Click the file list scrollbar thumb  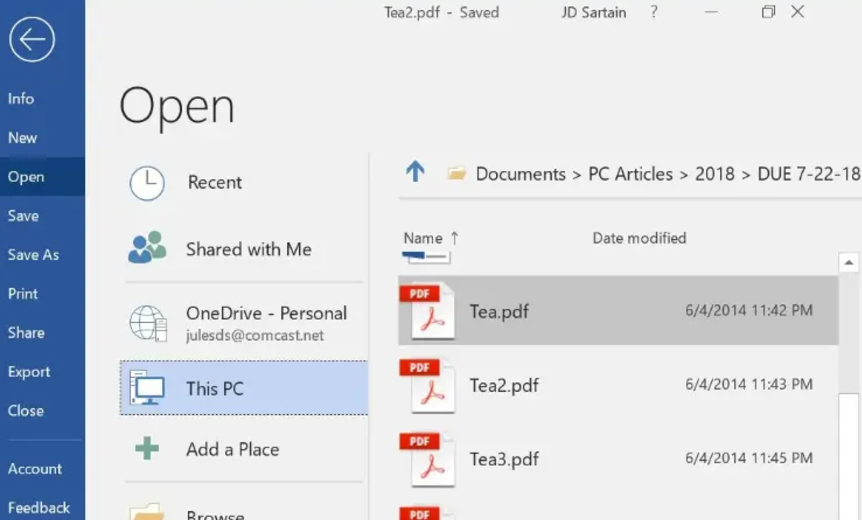849,456
